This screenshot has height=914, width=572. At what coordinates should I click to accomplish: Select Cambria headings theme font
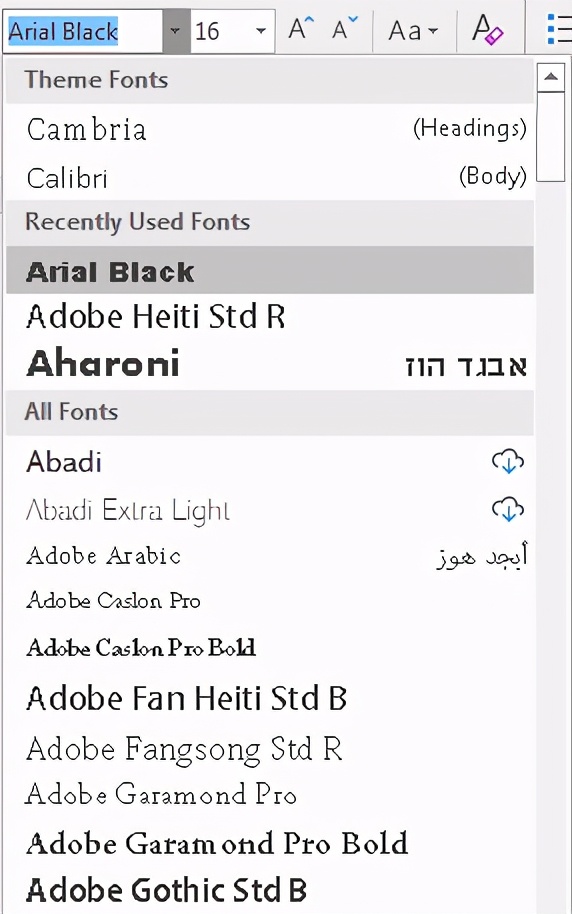(269, 129)
